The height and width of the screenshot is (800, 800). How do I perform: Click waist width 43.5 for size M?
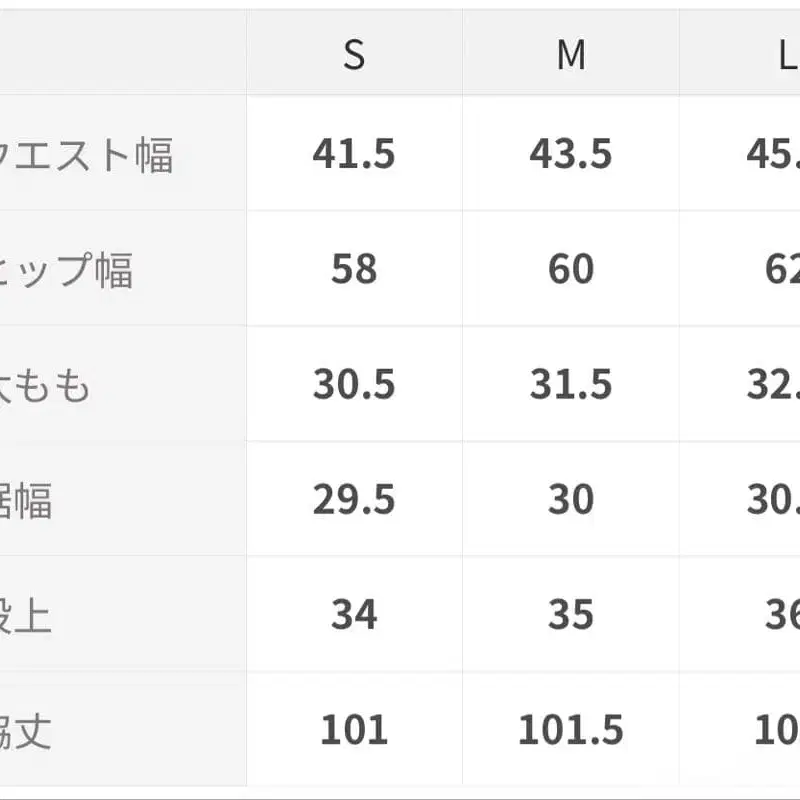click(x=571, y=155)
